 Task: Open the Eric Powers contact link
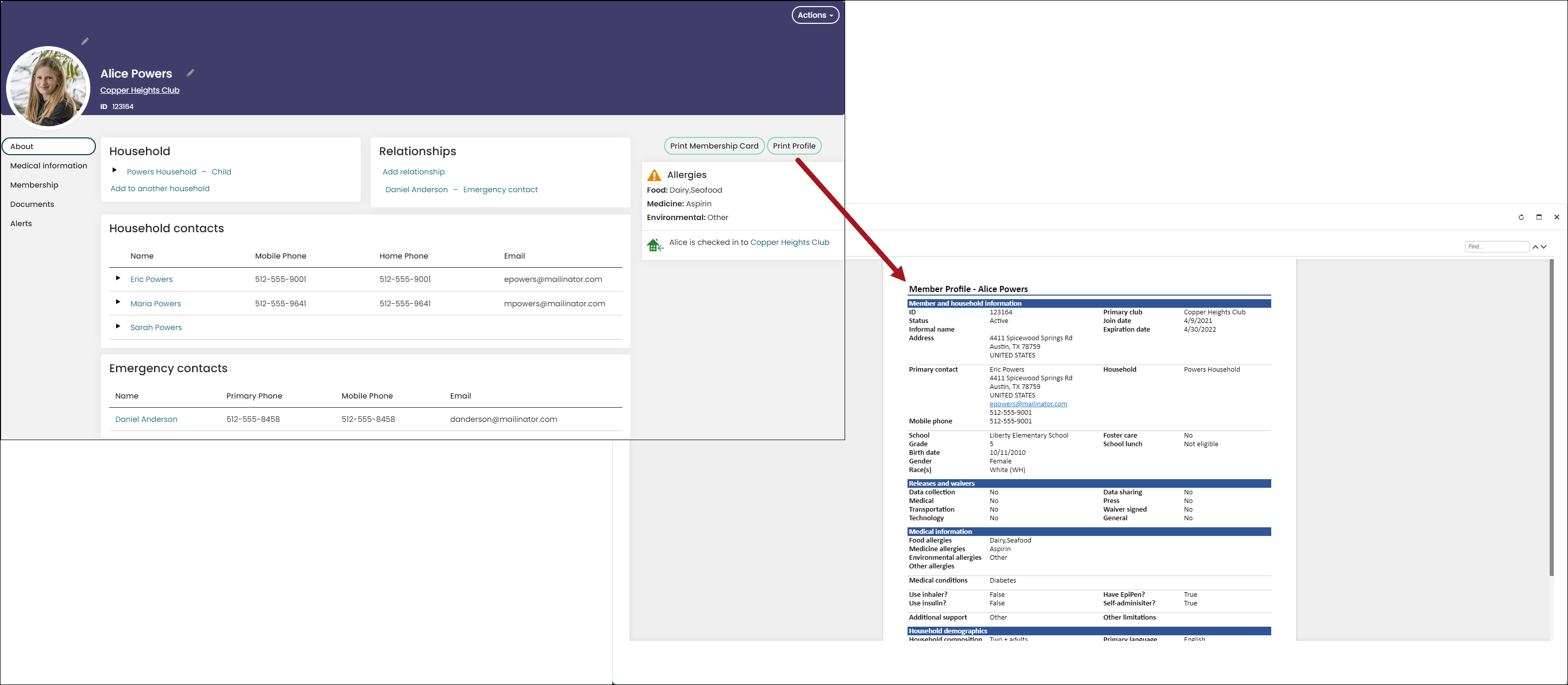tap(152, 279)
